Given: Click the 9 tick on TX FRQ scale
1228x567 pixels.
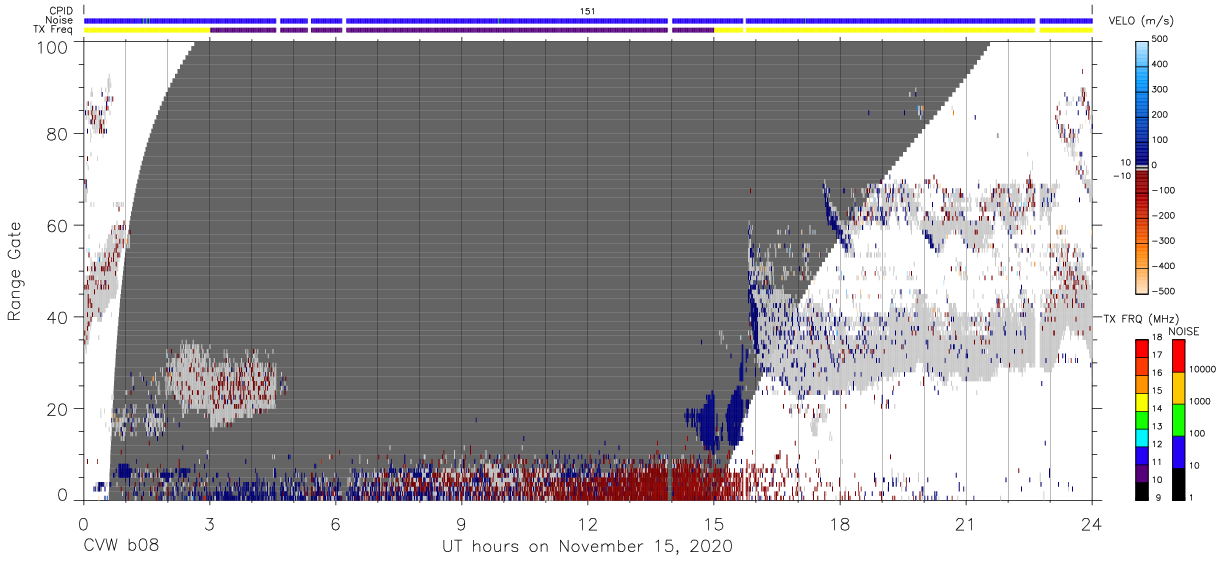Looking at the screenshot, I should (1160, 497).
